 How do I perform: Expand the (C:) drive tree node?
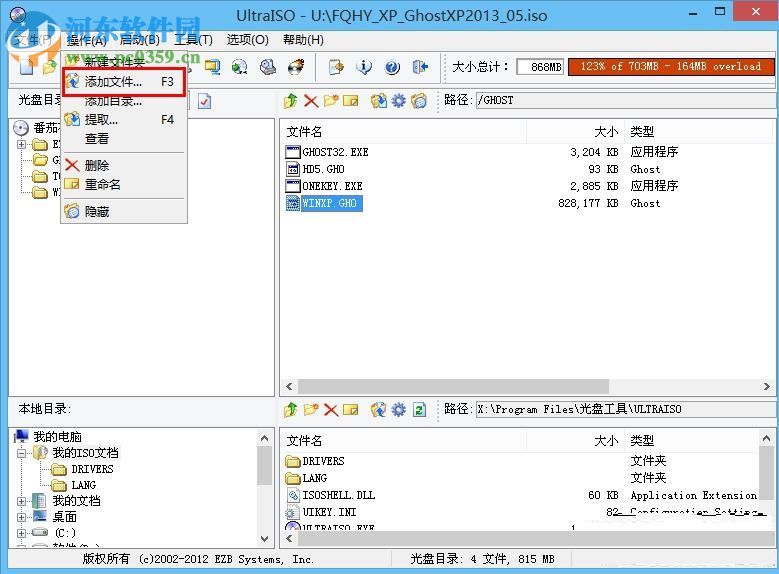point(21,533)
